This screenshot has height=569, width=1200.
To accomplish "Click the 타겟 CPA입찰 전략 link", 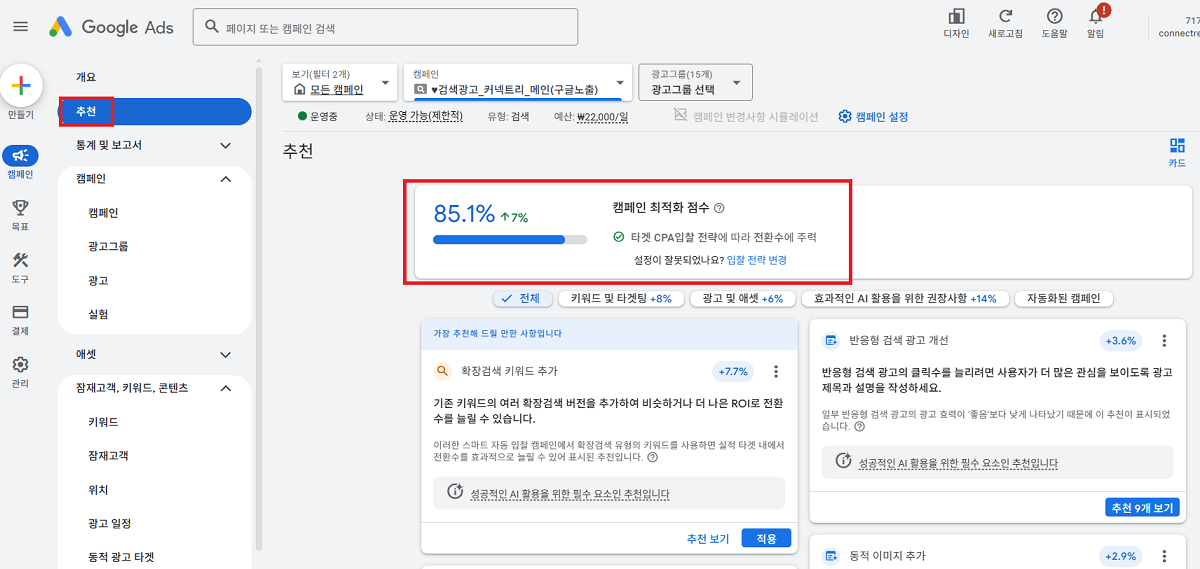I will pyautogui.click(x=672, y=237).
